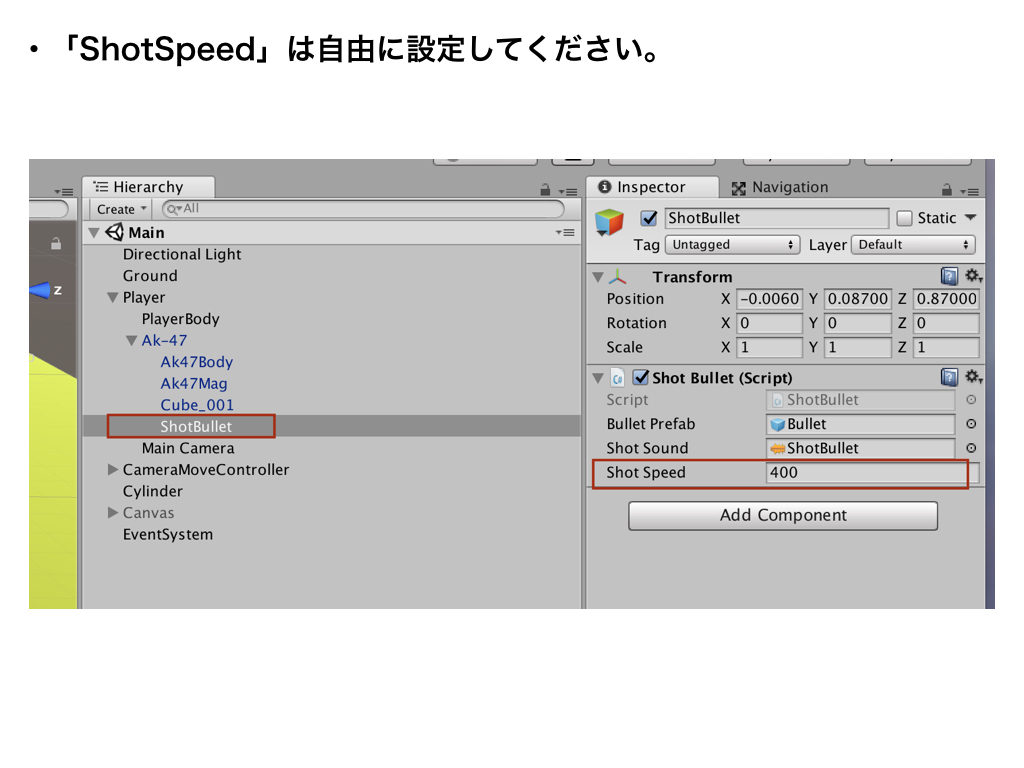1024x768 pixels.
Task: Open Transform component gear settings
Action: click(974, 276)
